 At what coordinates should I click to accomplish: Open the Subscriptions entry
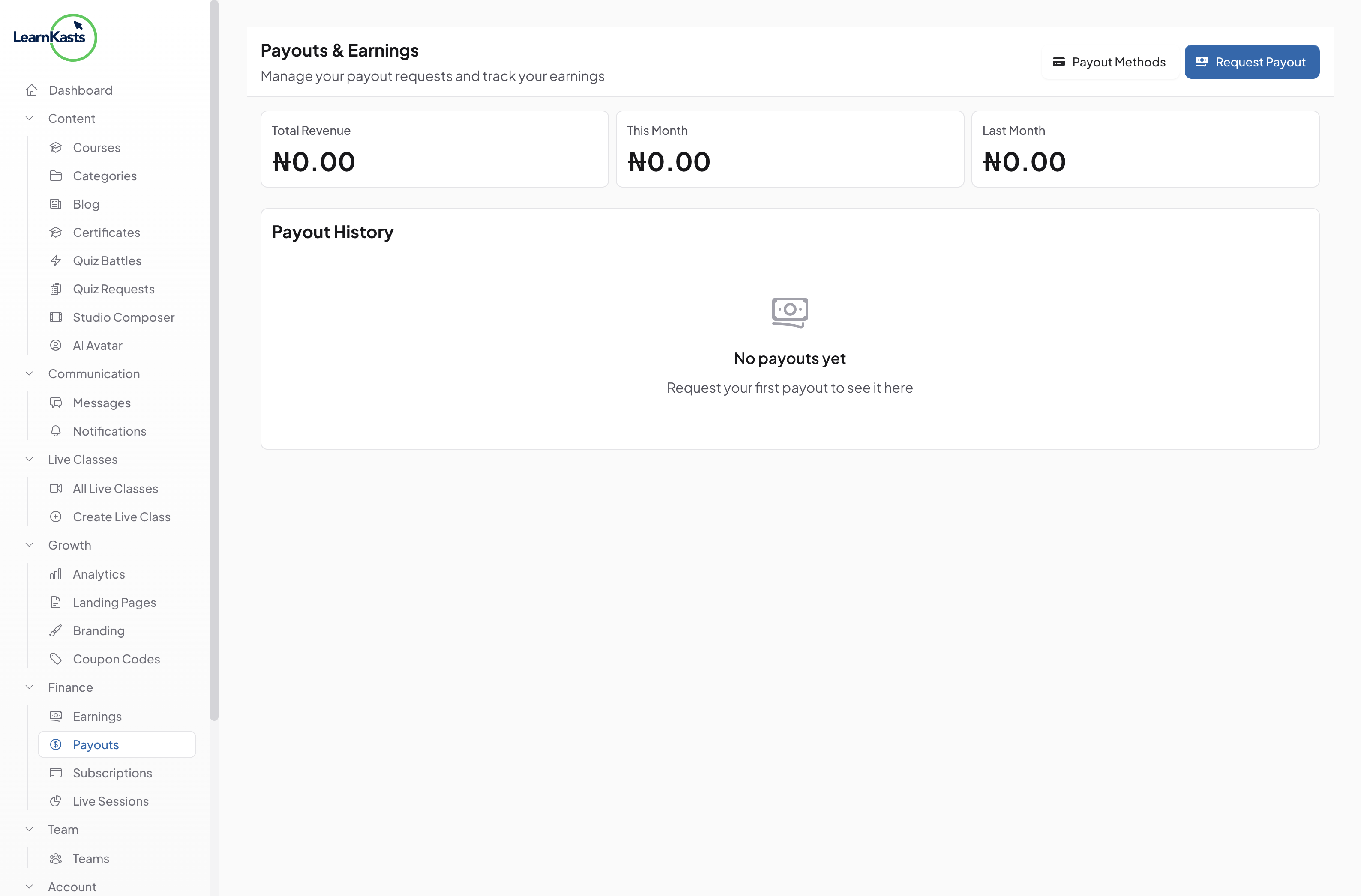coord(112,773)
